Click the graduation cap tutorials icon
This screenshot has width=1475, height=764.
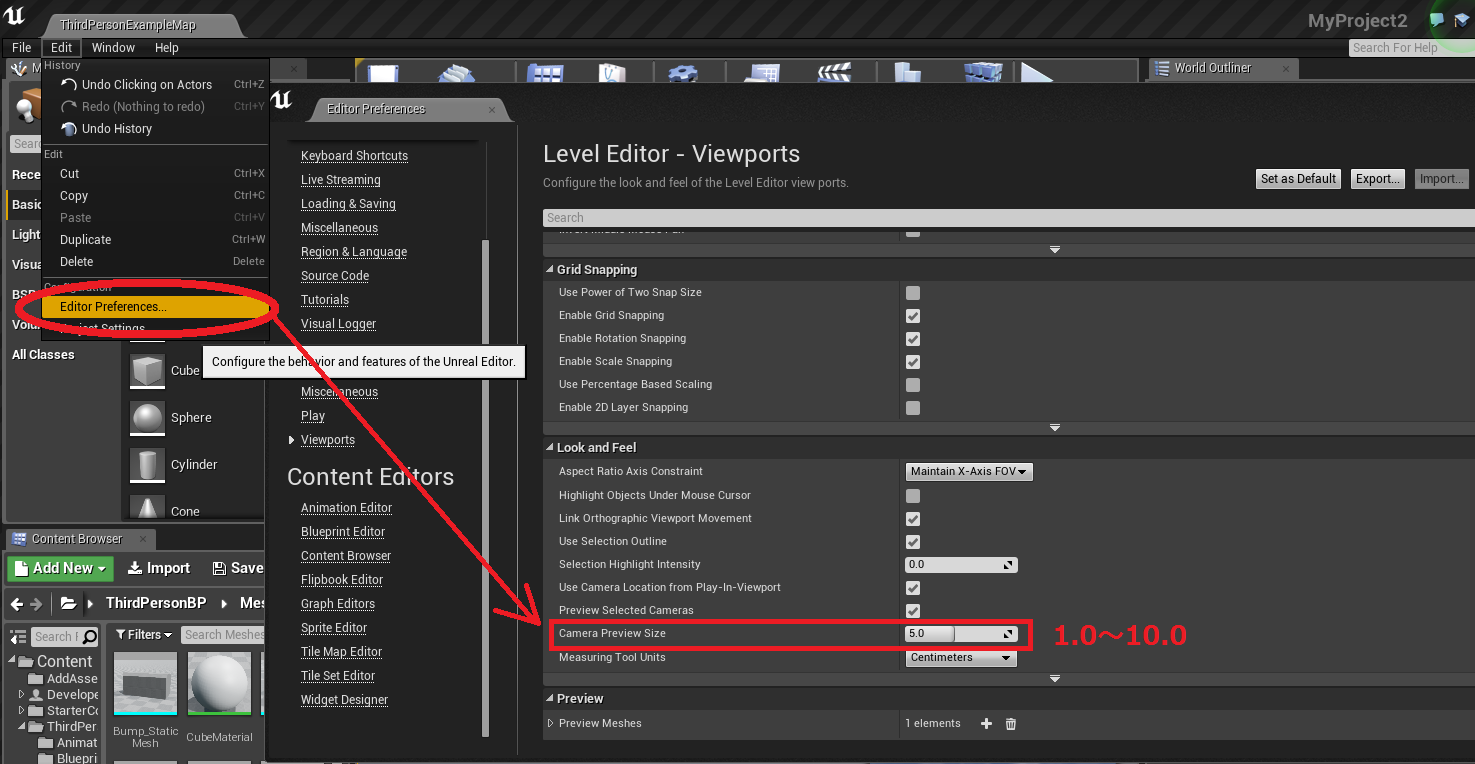[1462, 20]
